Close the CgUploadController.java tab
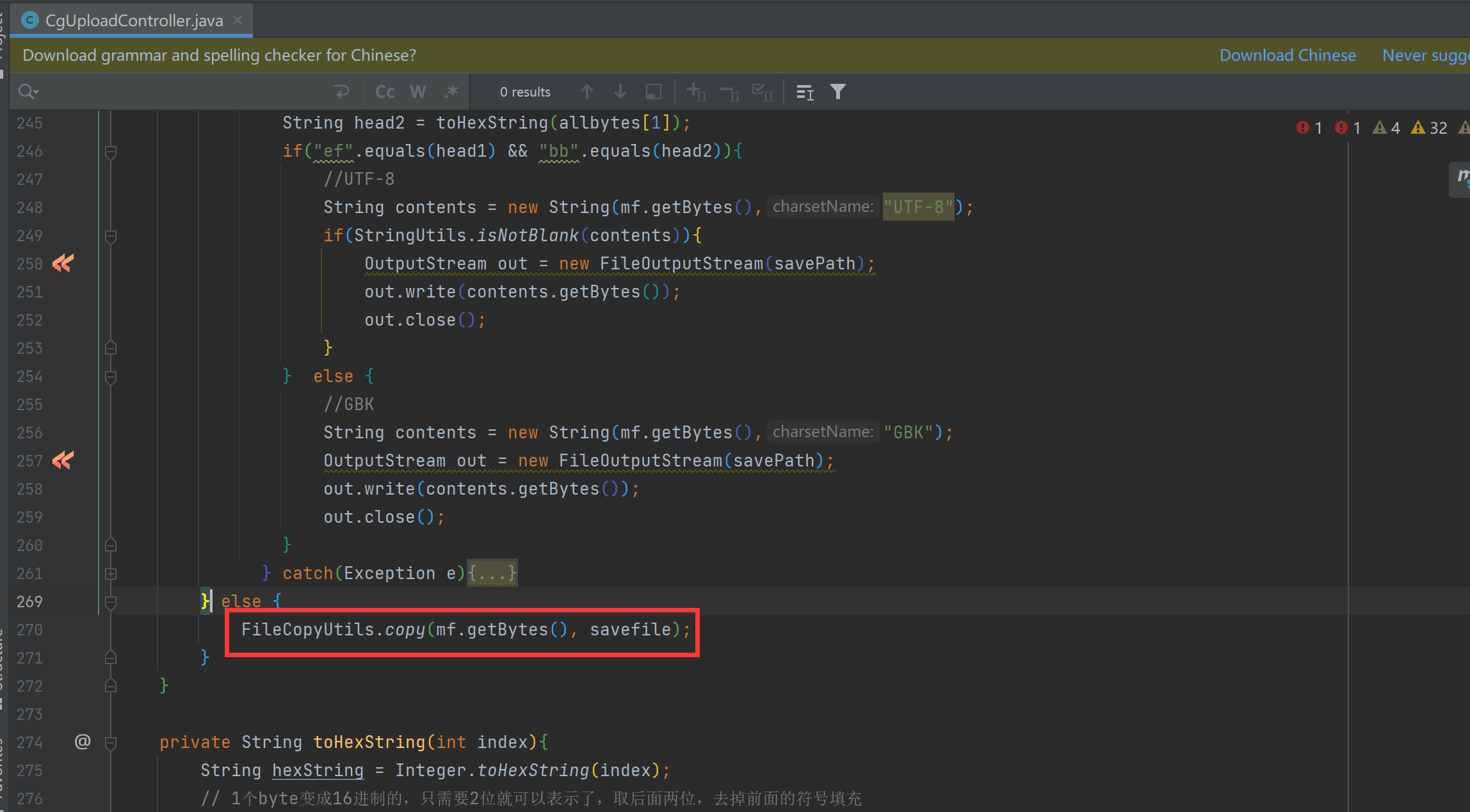This screenshot has width=1470, height=812. click(x=238, y=20)
